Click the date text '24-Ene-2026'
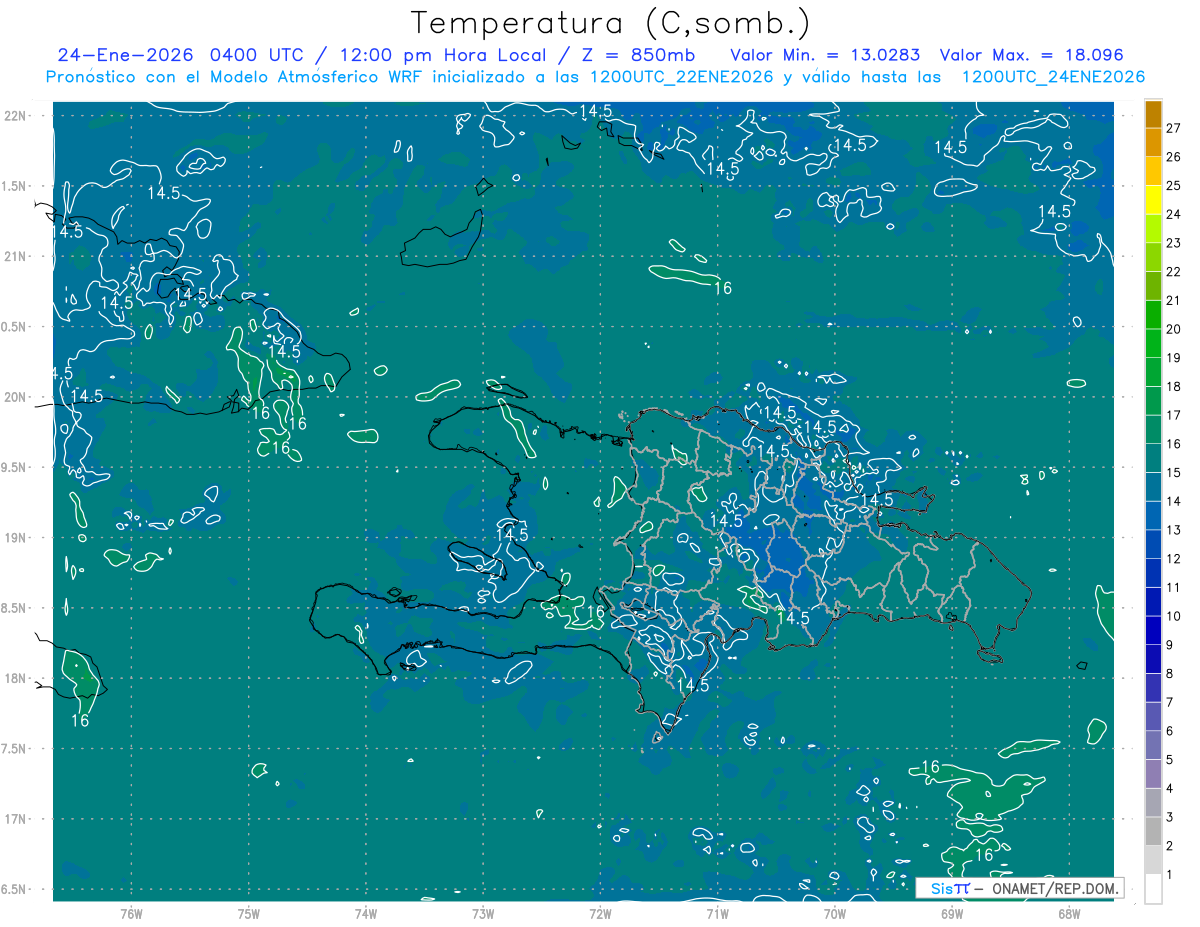The width and height of the screenshot is (1200, 927). coord(125,54)
